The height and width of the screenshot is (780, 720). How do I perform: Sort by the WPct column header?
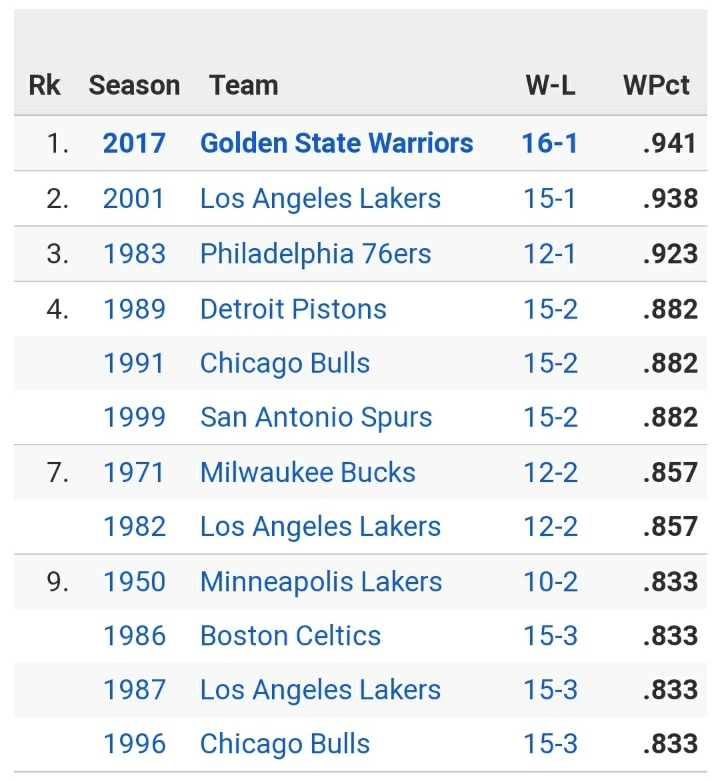click(x=656, y=85)
